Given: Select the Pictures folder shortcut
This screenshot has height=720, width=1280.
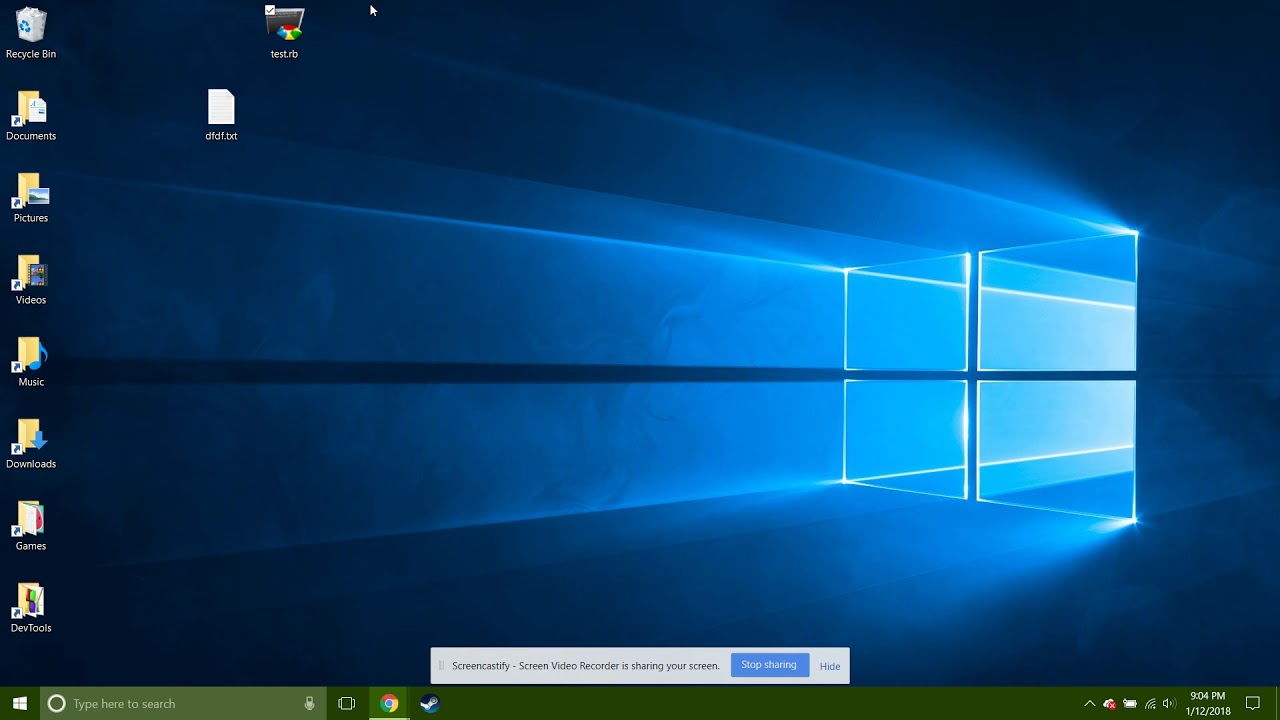Looking at the screenshot, I should coord(31,197).
